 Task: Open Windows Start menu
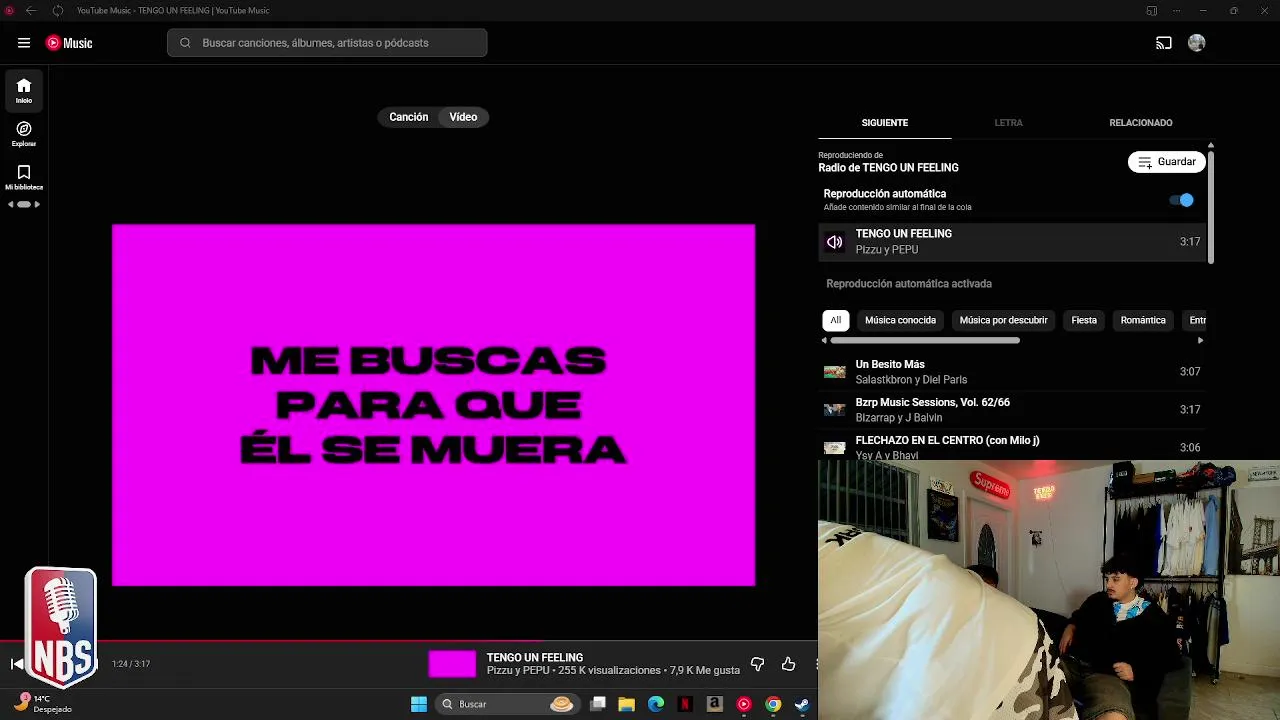(419, 704)
